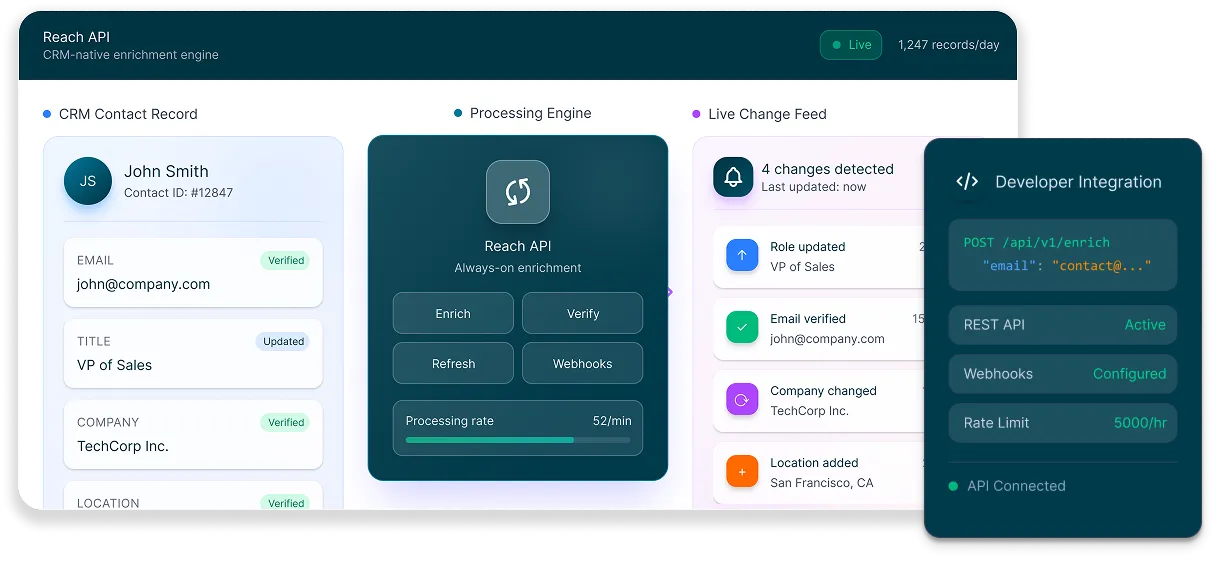1220x564 pixels.
Task: Click the CRM Contact Record heading
Action: [x=128, y=114]
